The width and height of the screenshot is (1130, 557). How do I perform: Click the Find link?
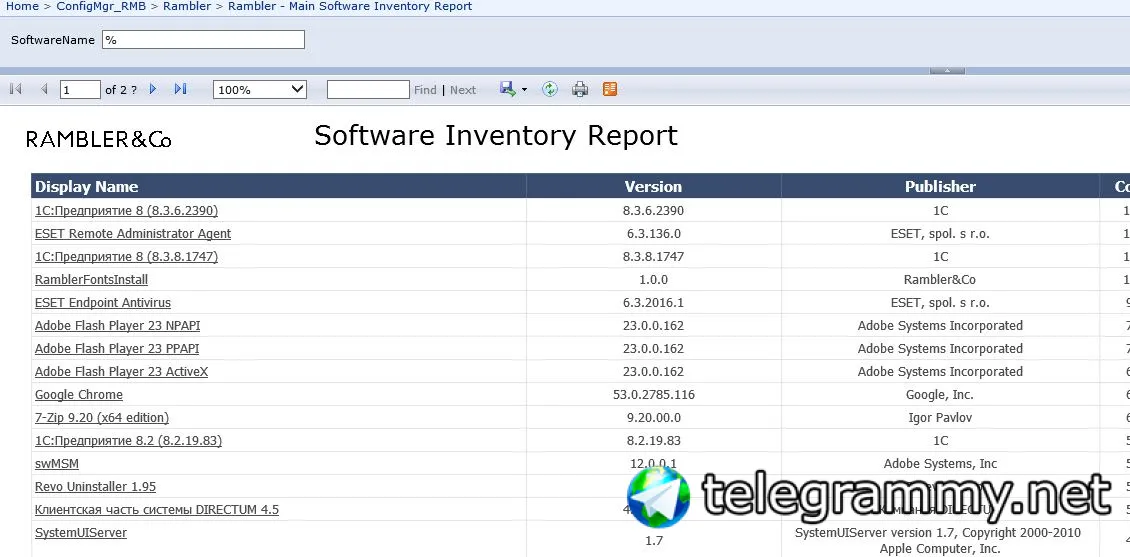click(425, 90)
